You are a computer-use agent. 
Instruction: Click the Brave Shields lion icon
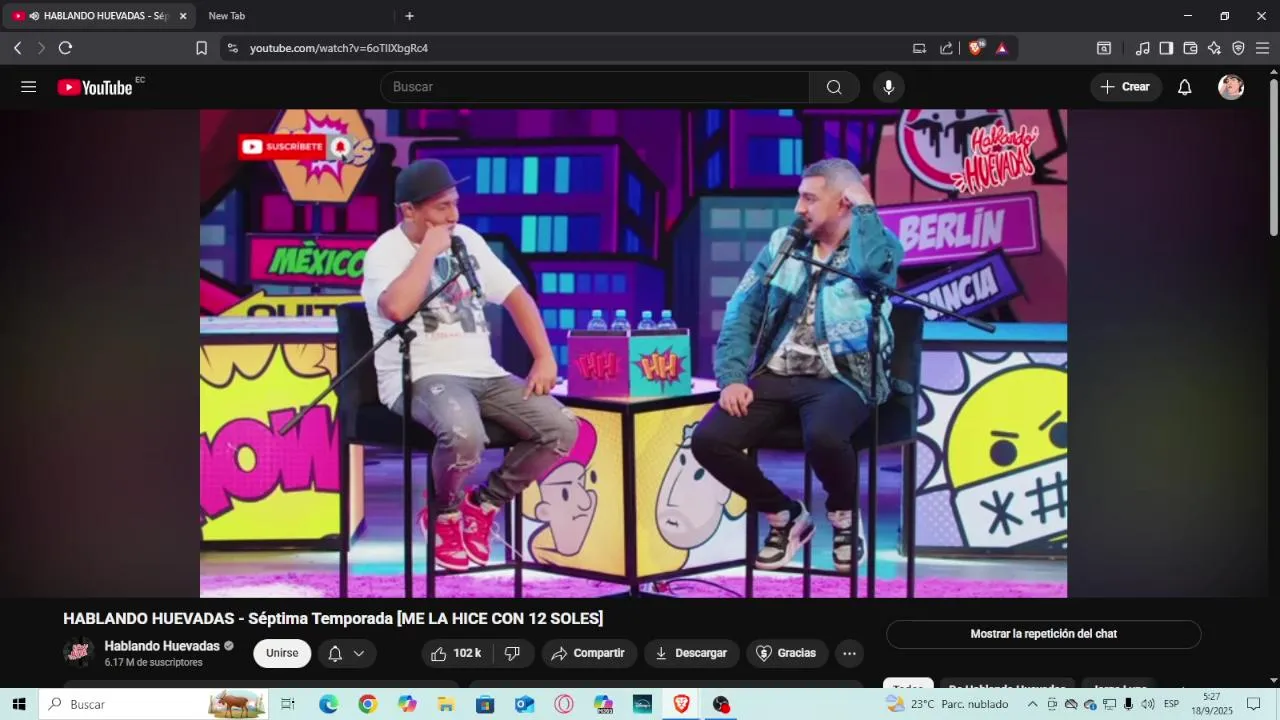pyautogui.click(x=976, y=48)
